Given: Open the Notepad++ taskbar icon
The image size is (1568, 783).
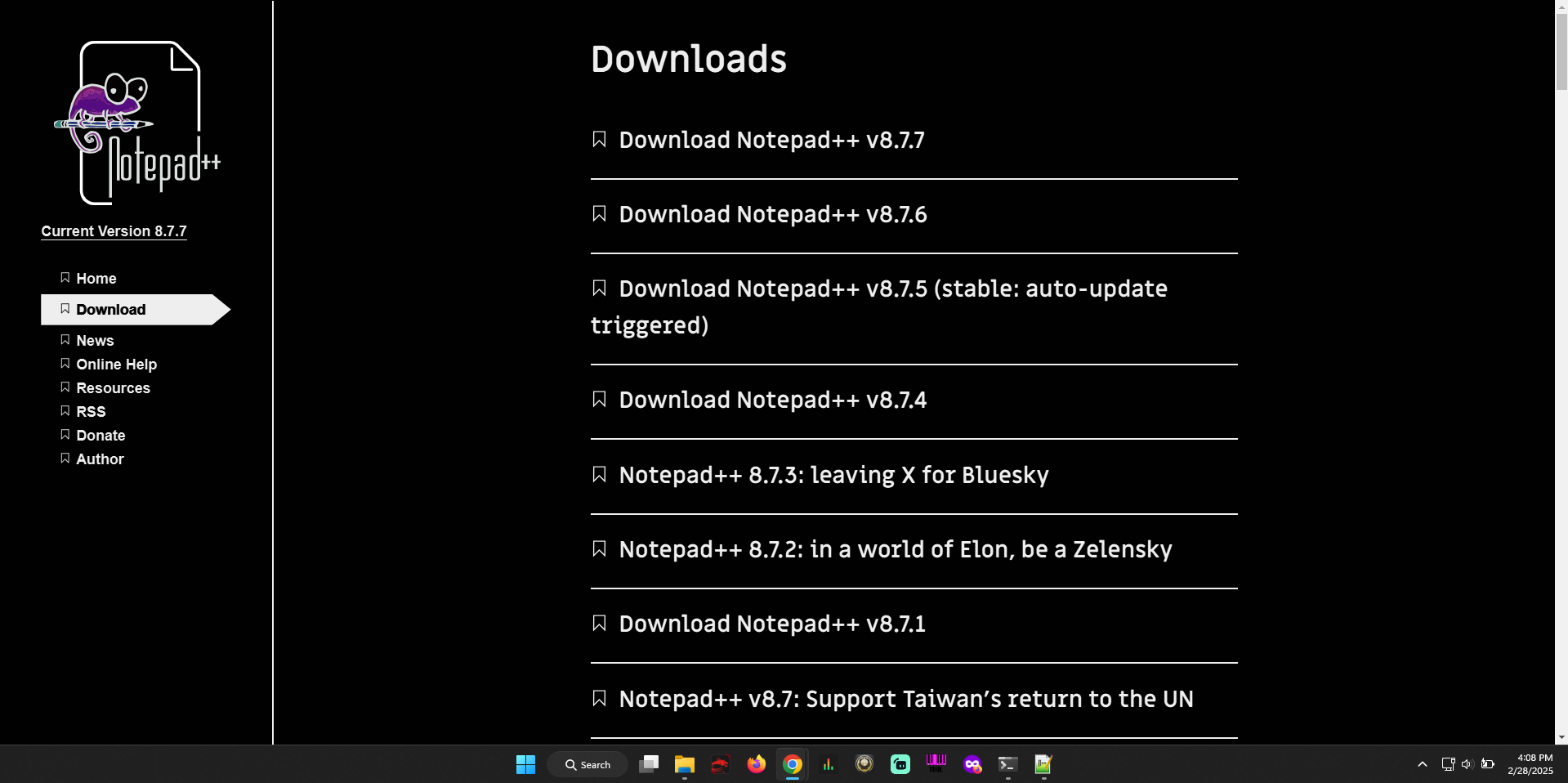Looking at the screenshot, I should [1044, 764].
